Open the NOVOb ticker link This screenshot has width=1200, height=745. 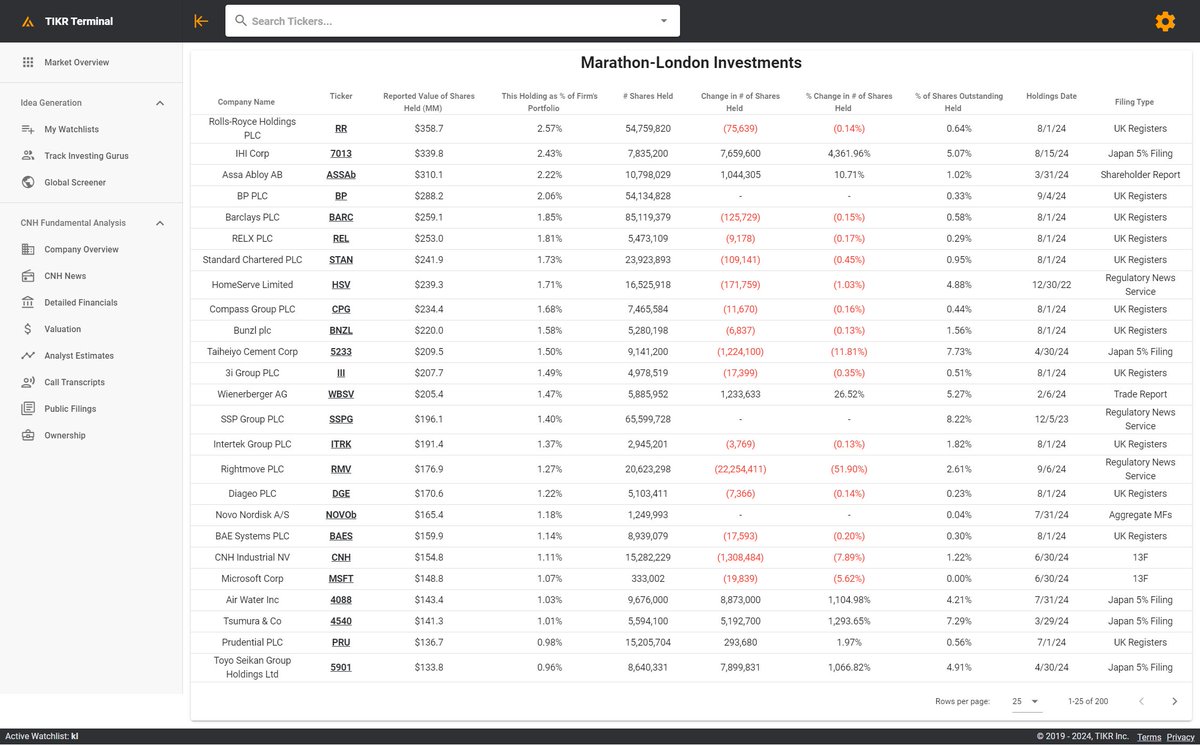coord(341,515)
